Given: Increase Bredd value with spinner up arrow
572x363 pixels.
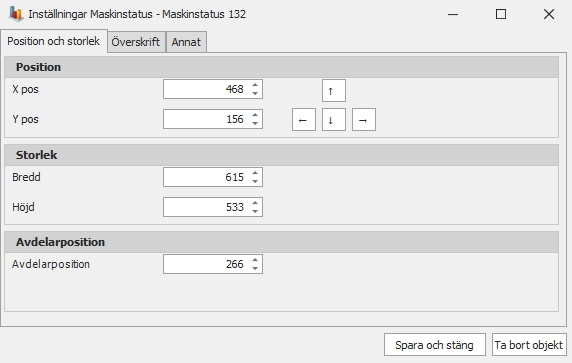Looking at the screenshot, I should tap(255, 173).
